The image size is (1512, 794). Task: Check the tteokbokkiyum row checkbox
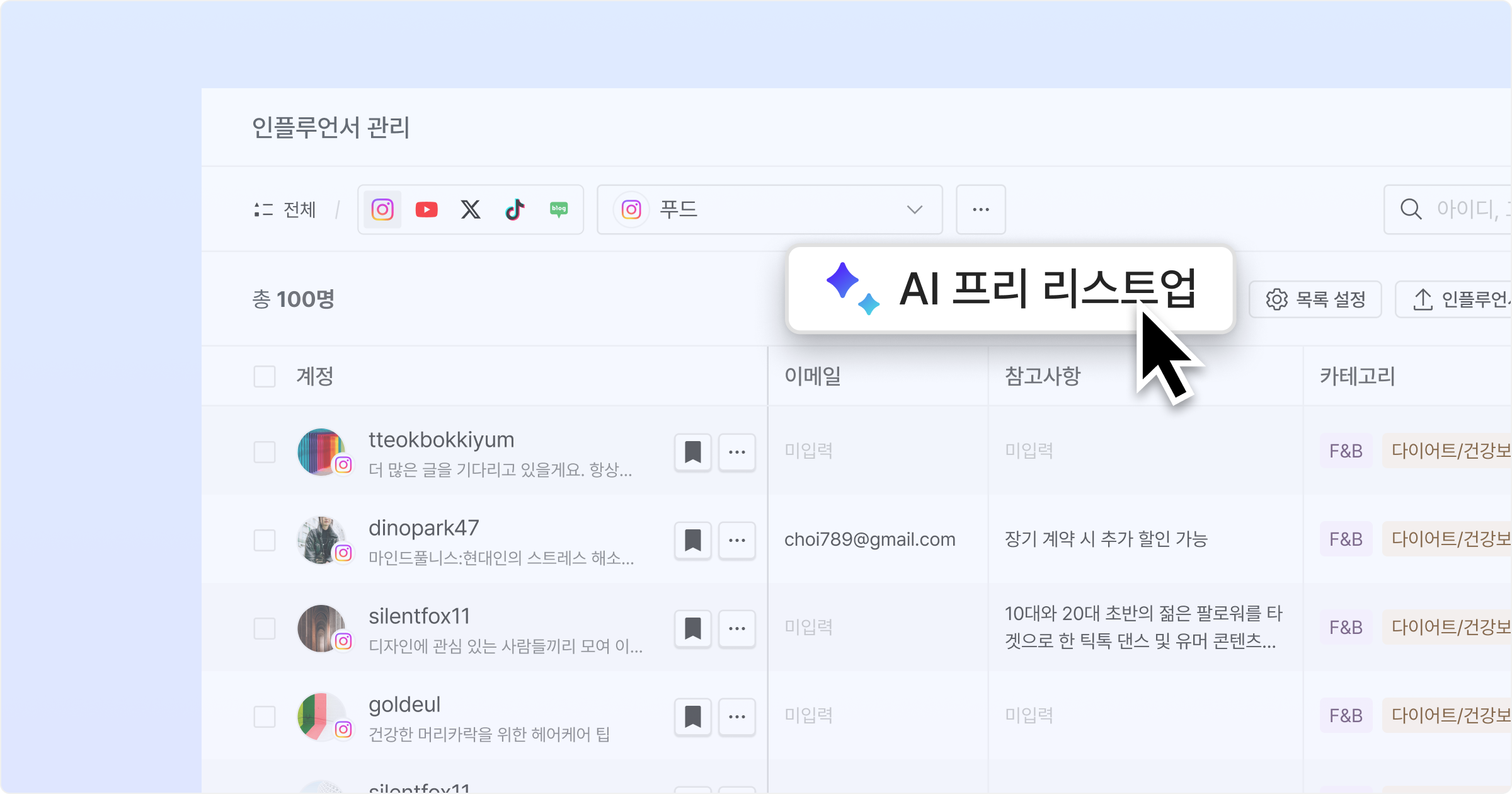coord(265,452)
